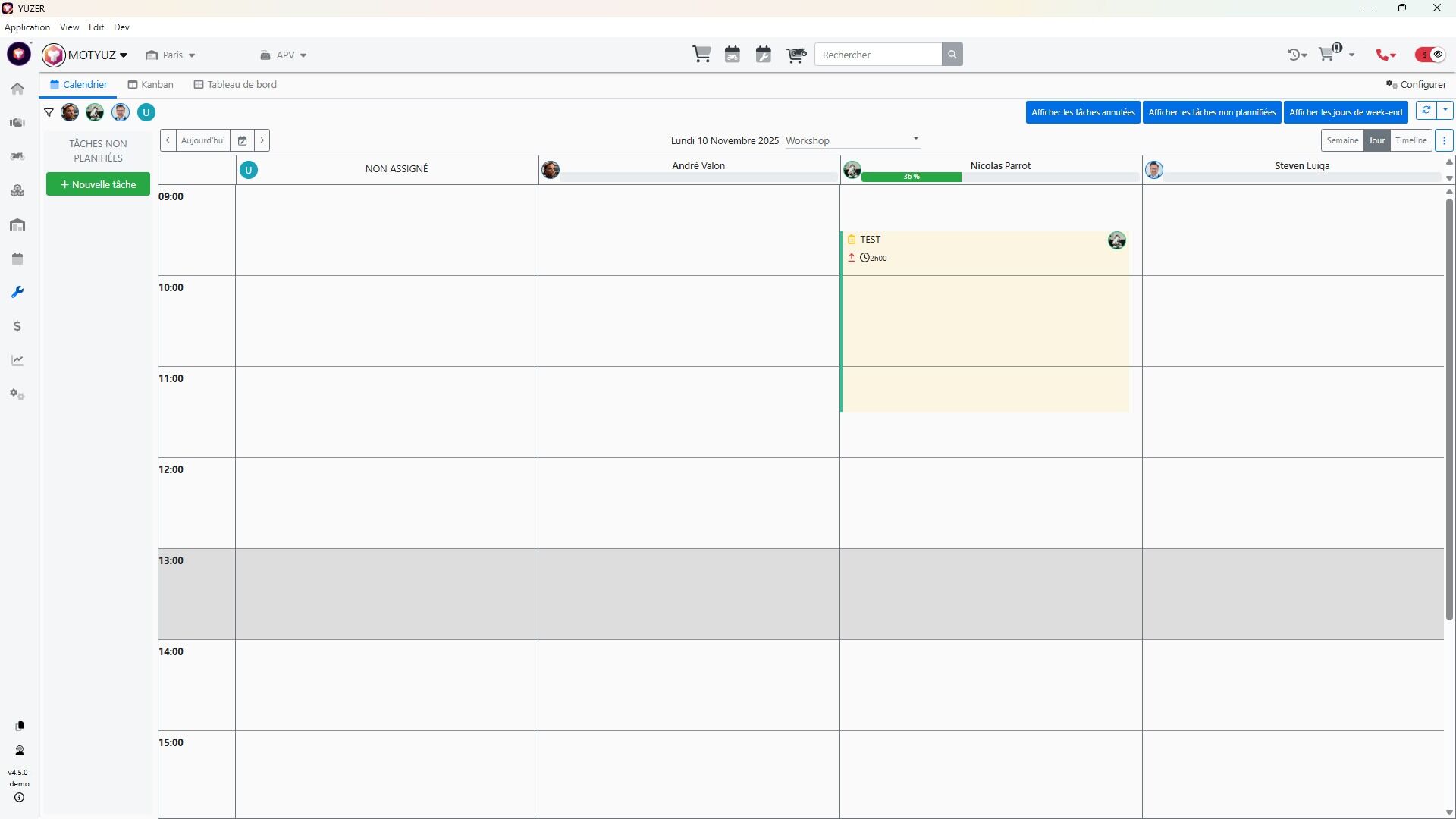The height and width of the screenshot is (819, 1456).
Task: Switch to the Kanban tab
Action: [x=151, y=85]
